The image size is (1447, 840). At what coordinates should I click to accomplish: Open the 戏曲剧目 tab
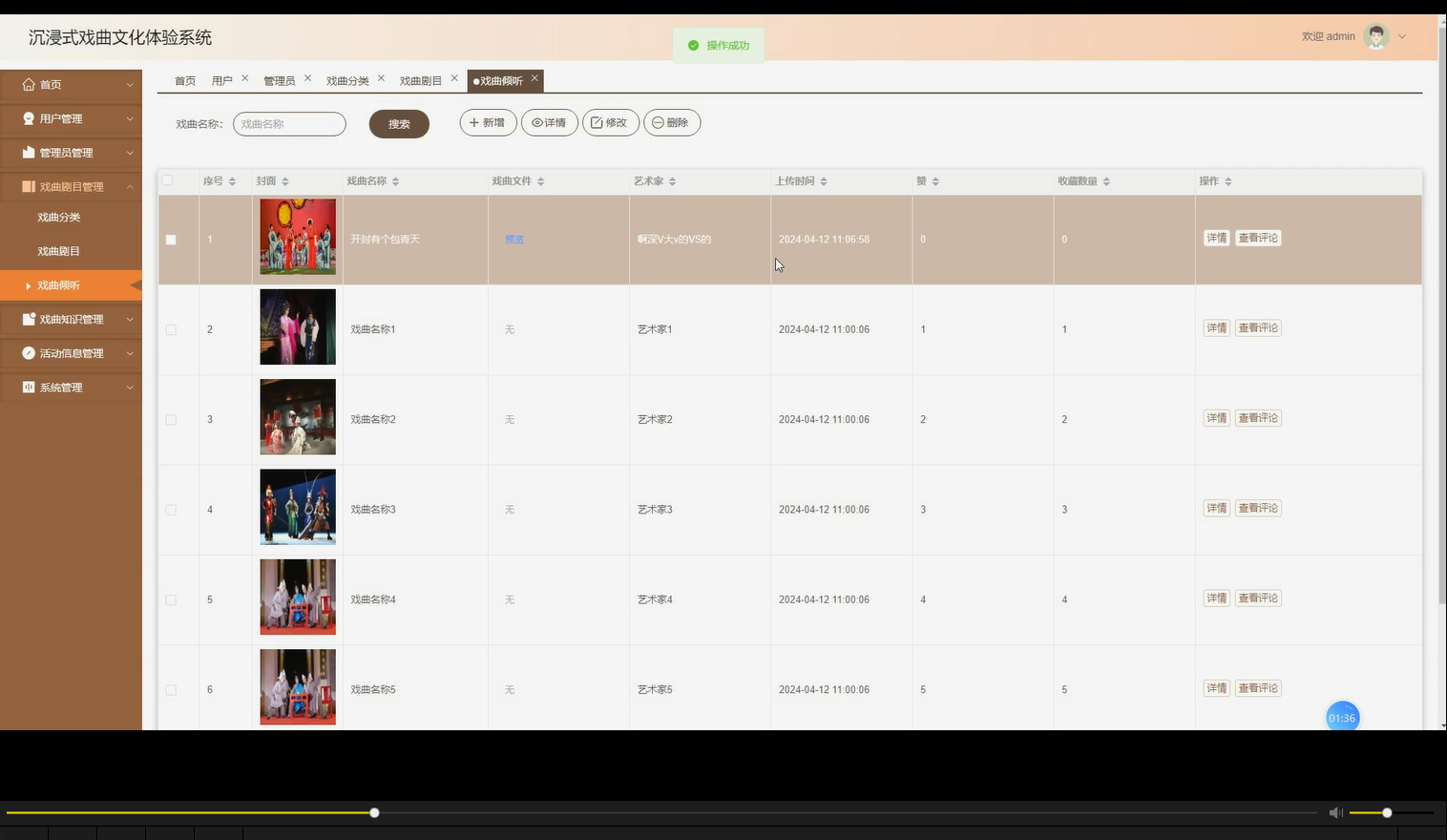tap(421, 80)
